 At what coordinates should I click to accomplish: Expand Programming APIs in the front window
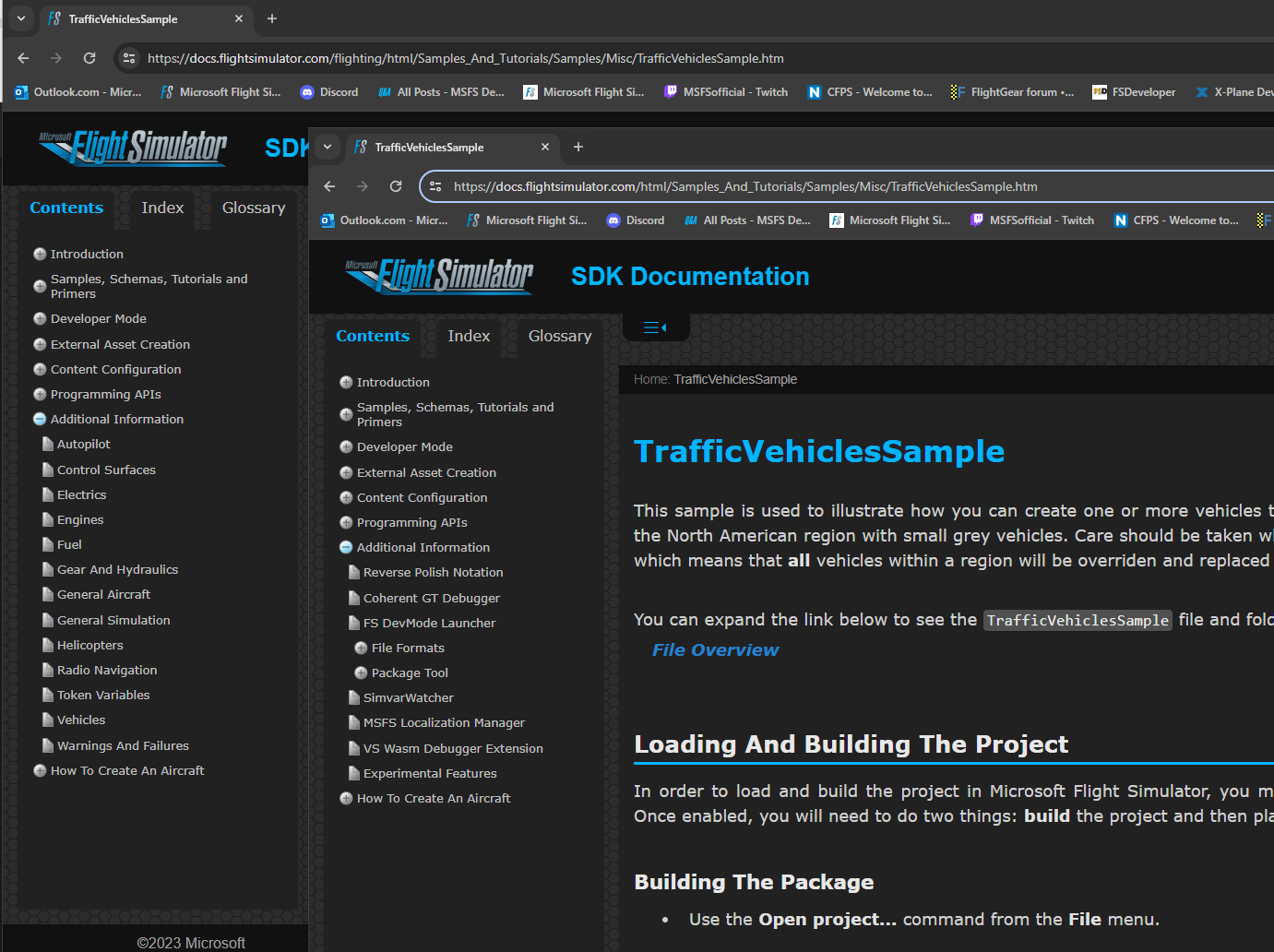click(346, 522)
